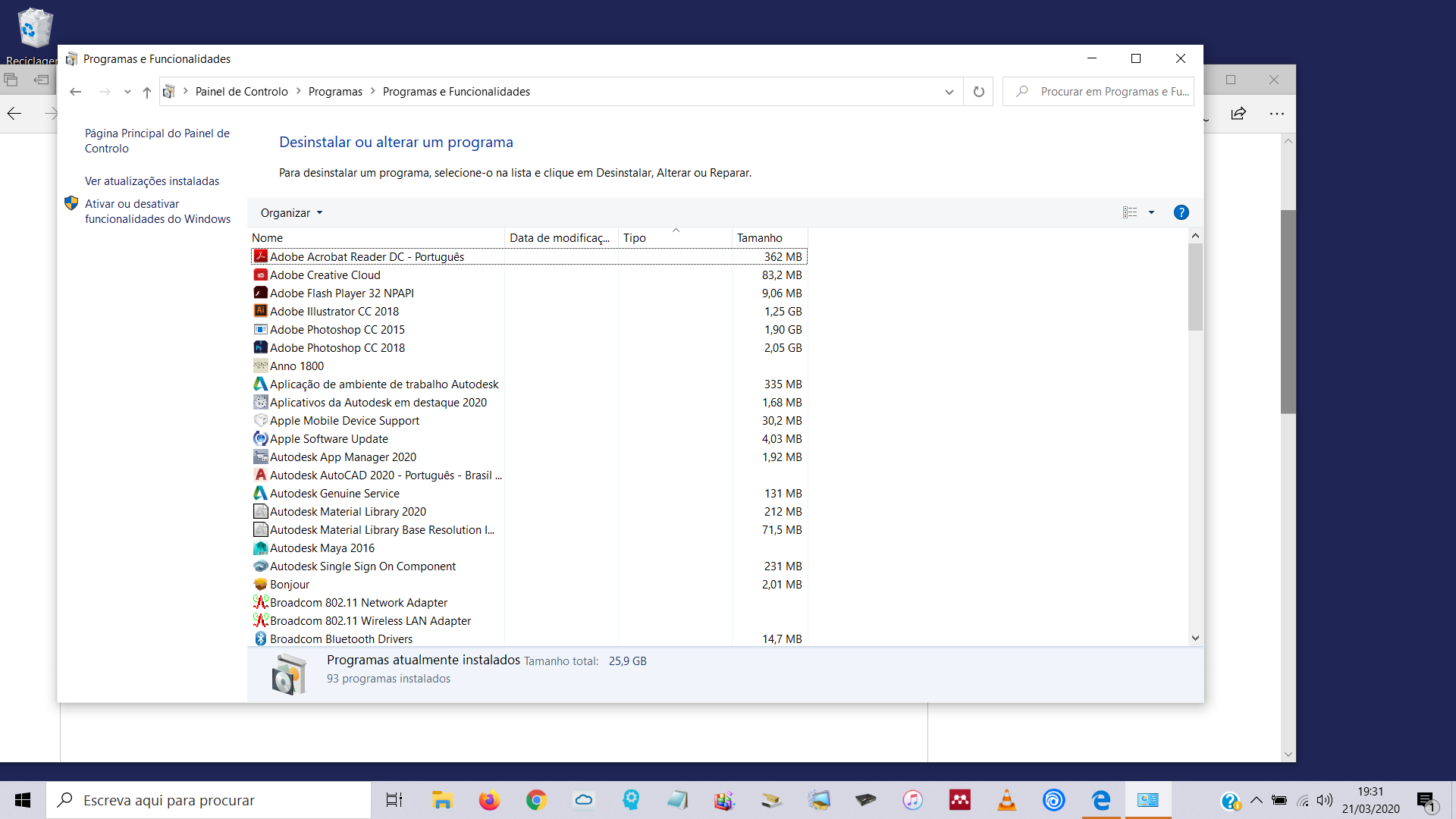Select the Bonjour package icon
The width and height of the screenshot is (1456, 819).
pos(261,584)
